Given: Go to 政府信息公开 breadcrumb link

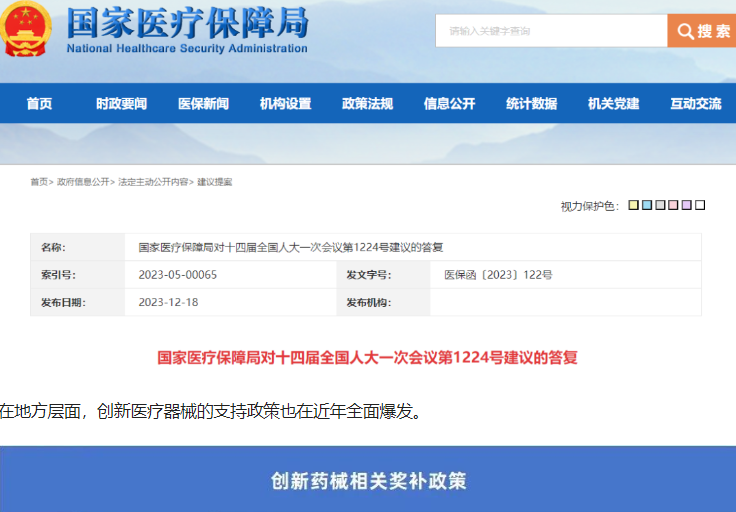Looking at the screenshot, I should tap(83, 182).
